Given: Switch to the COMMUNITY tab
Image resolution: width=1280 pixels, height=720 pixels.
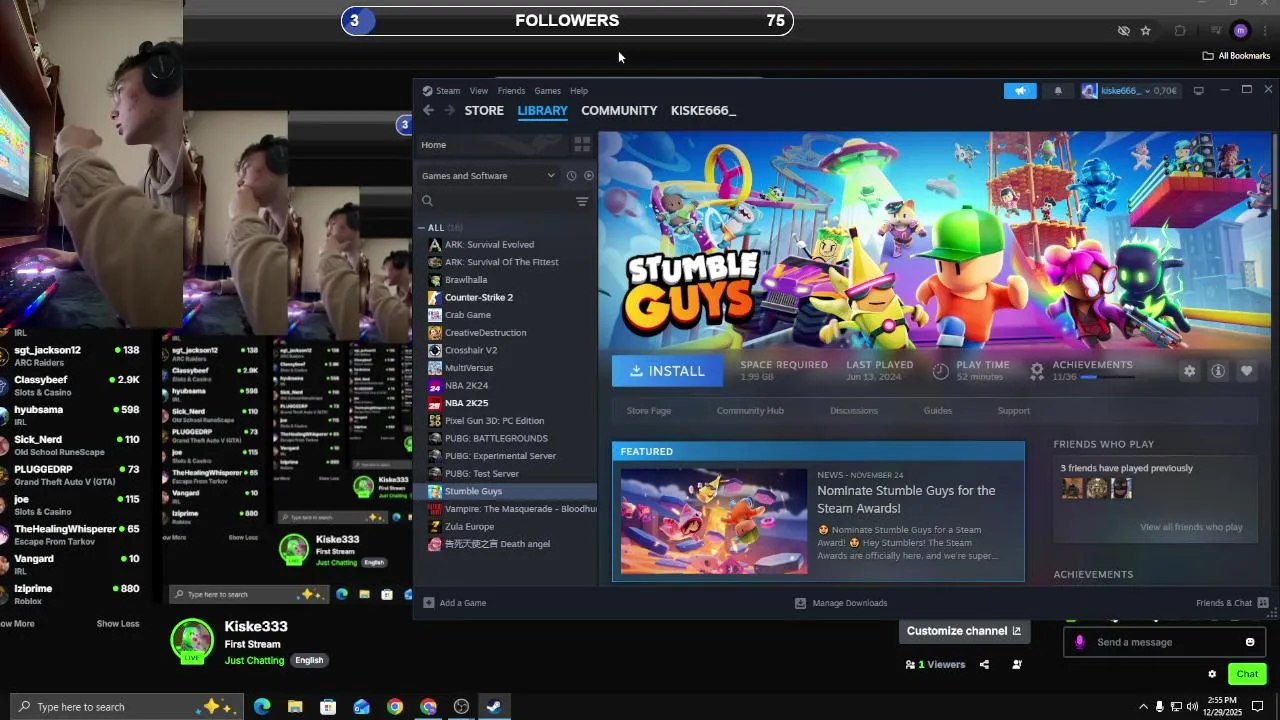Looking at the screenshot, I should pos(619,110).
